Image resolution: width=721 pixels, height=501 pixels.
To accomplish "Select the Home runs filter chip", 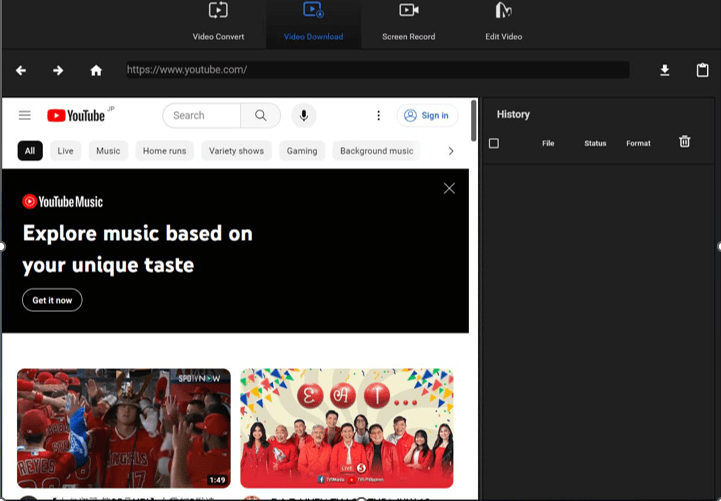I will coord(164,151).
